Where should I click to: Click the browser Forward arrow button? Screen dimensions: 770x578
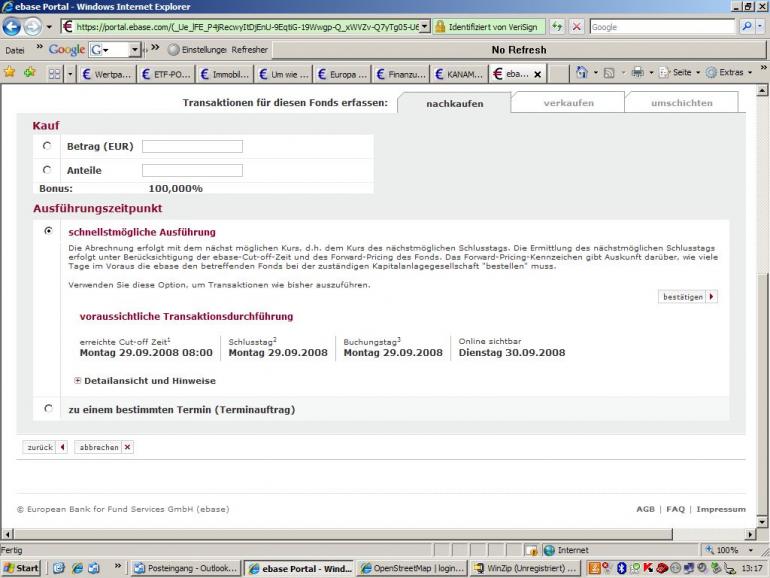tap(33, 27)
